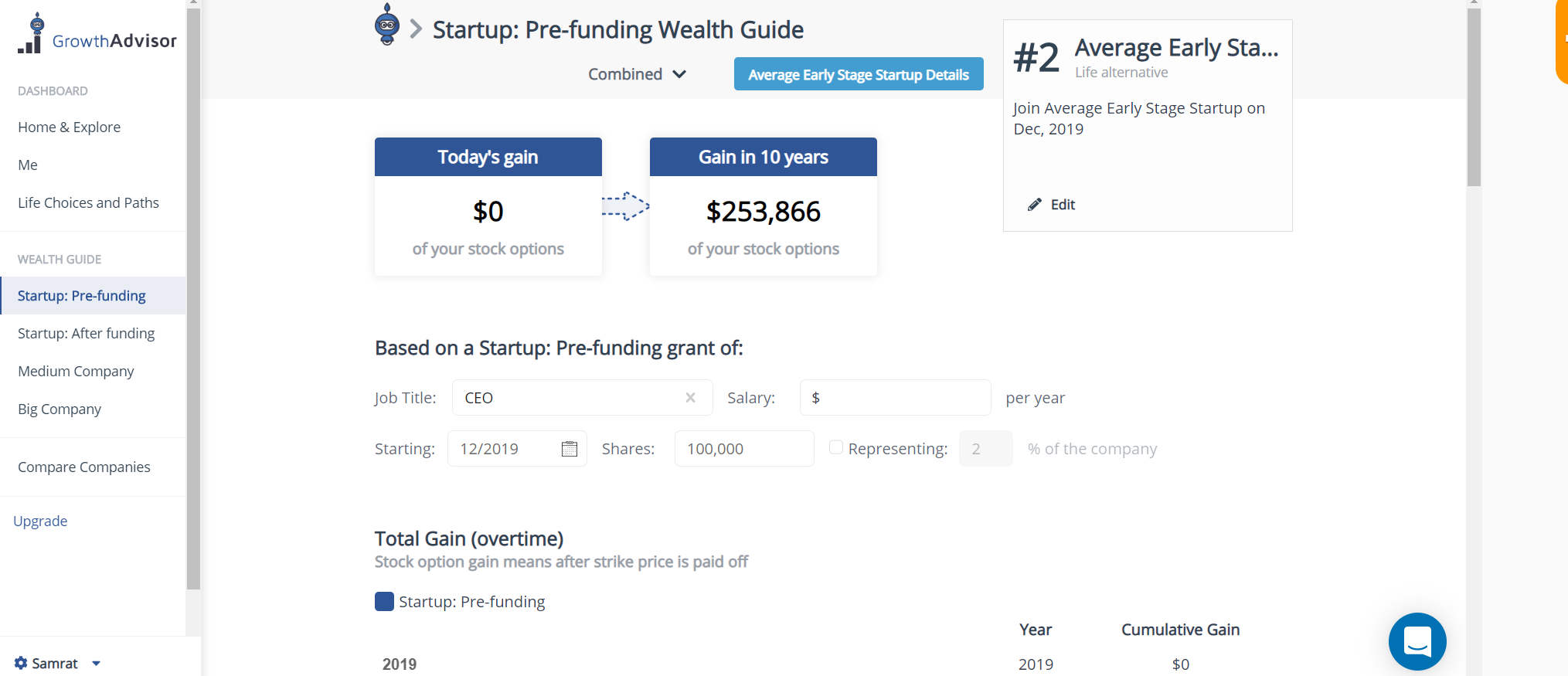Click the pencil Edit icon

[1034, 205]
